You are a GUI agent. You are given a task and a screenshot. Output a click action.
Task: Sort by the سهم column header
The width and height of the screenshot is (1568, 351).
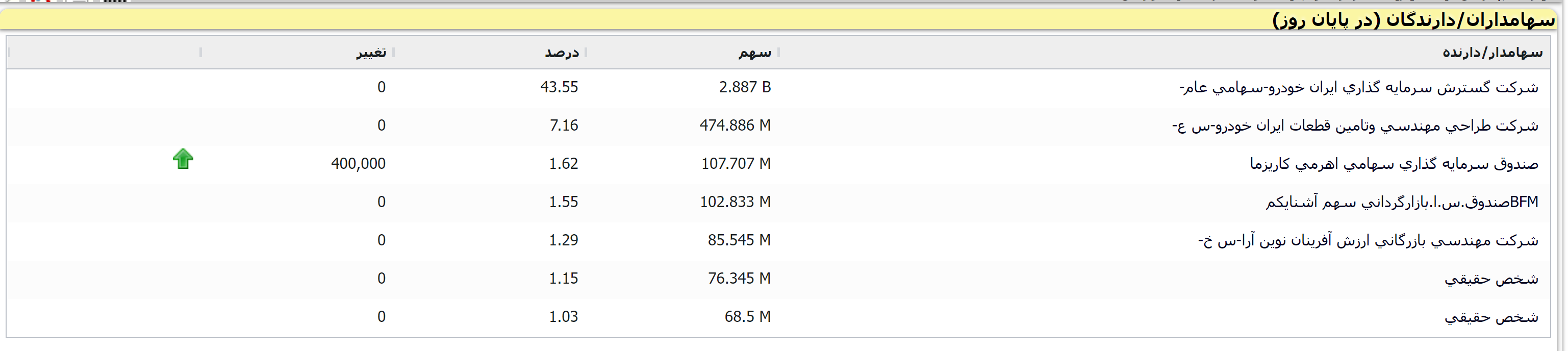click(x=755, y=53)
